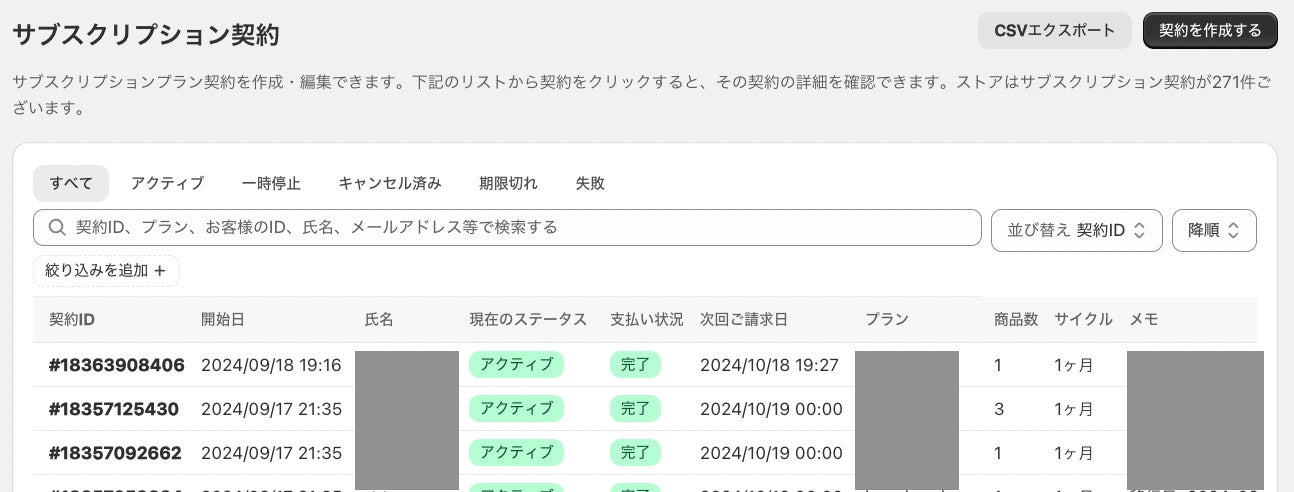Focus the contract search input field
The image size is (1294, 492).
(520, 228)
